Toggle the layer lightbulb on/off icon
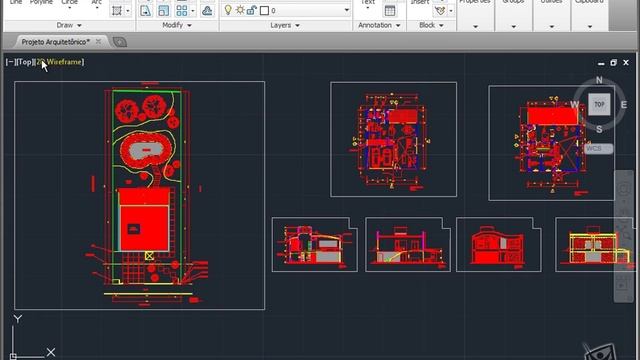 [228, 10]
